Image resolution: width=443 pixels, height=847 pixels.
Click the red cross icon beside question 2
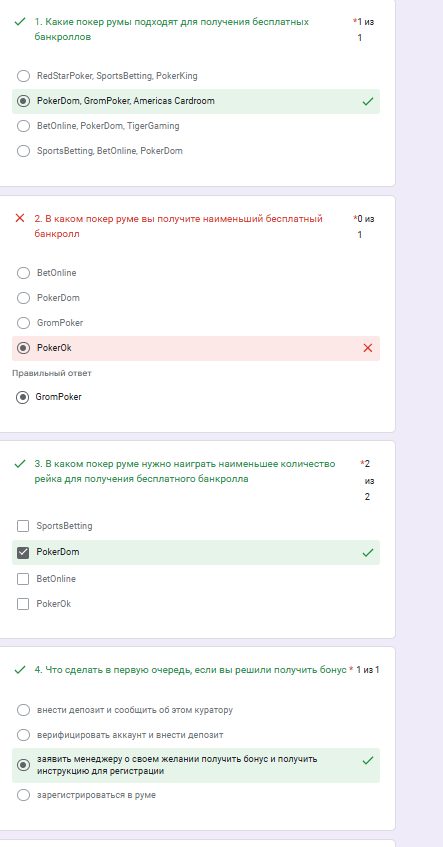[20, 218]
